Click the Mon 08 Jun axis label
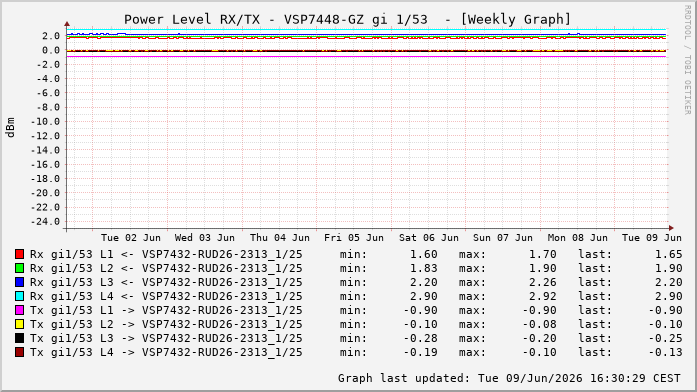697x392 pixels. [577, 238]
